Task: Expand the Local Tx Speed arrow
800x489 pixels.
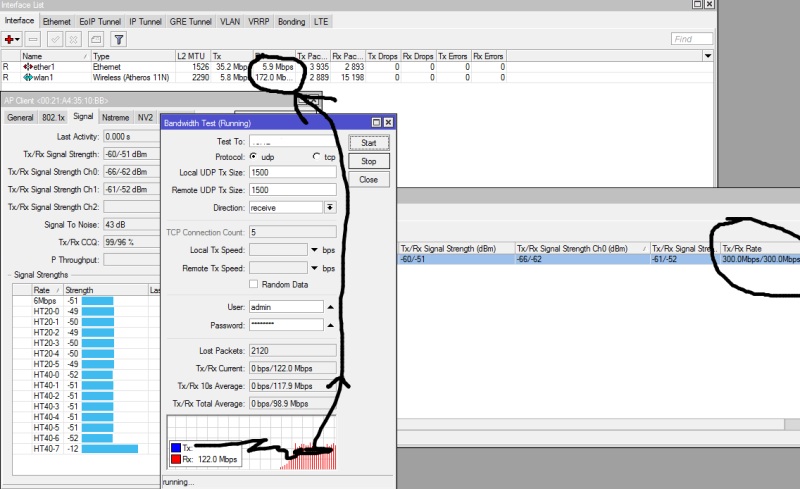Action: click(314, 250)
